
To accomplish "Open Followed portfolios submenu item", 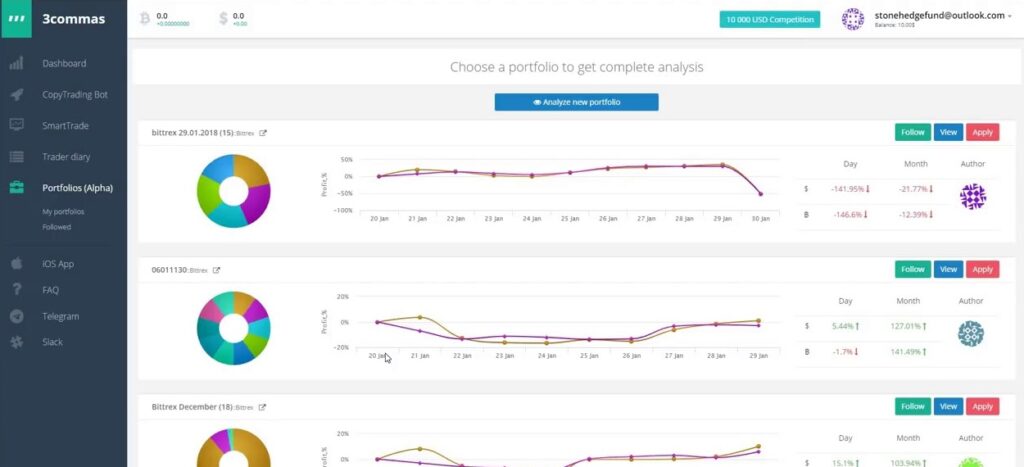I will [56, 227].
